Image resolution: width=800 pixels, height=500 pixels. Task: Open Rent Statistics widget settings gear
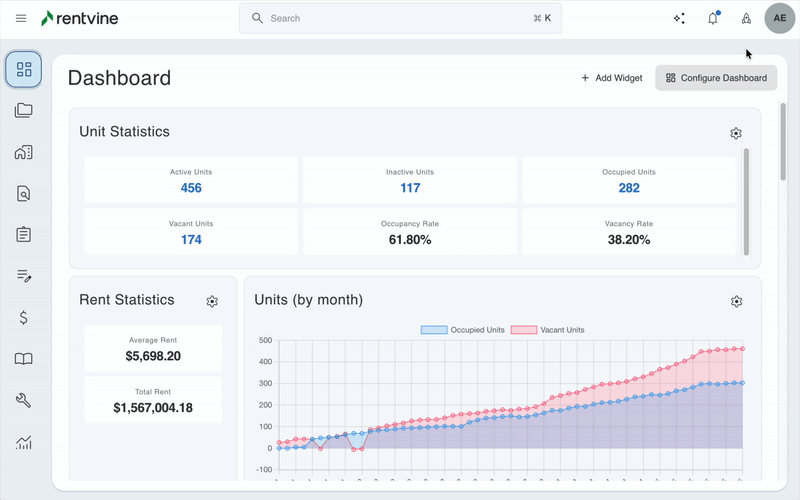coord(212,301)
